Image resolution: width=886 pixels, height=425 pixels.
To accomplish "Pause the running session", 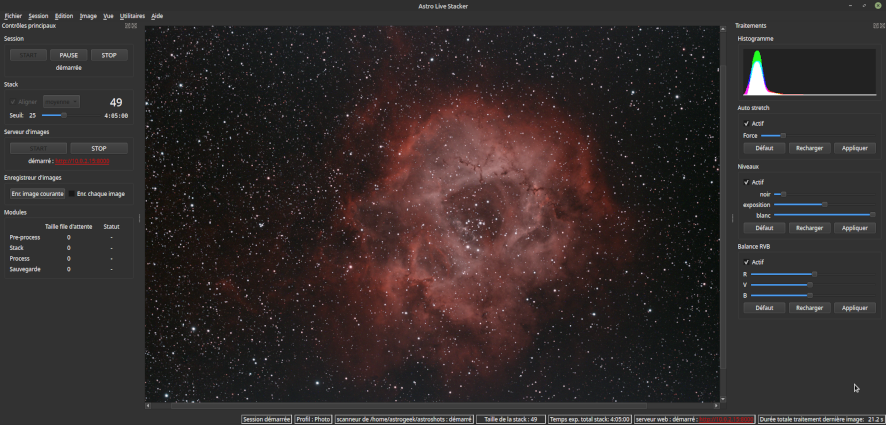I will point(69,55).
